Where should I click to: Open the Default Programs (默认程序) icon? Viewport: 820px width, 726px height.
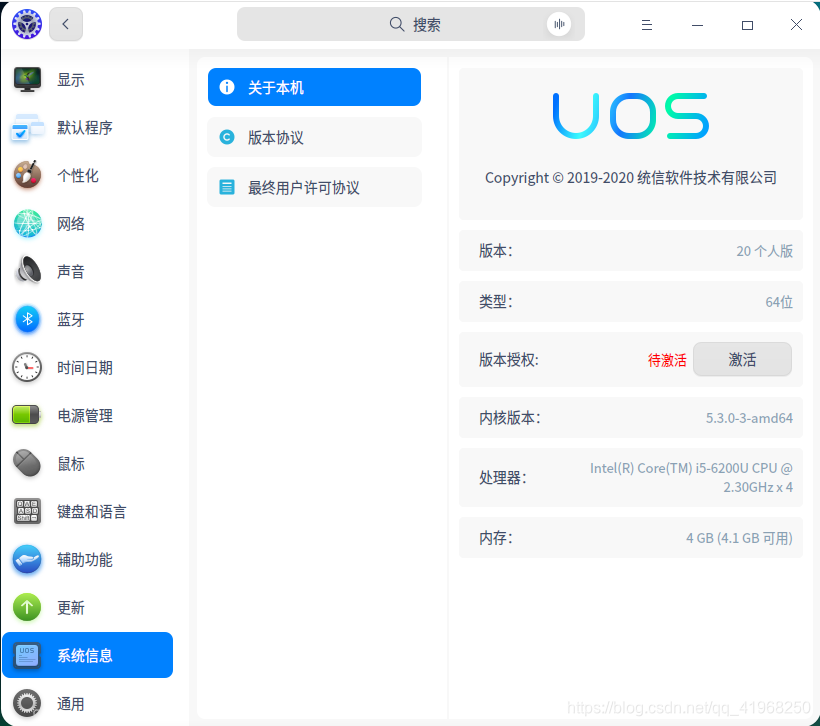pyautogui.click(x=27, y=128)
